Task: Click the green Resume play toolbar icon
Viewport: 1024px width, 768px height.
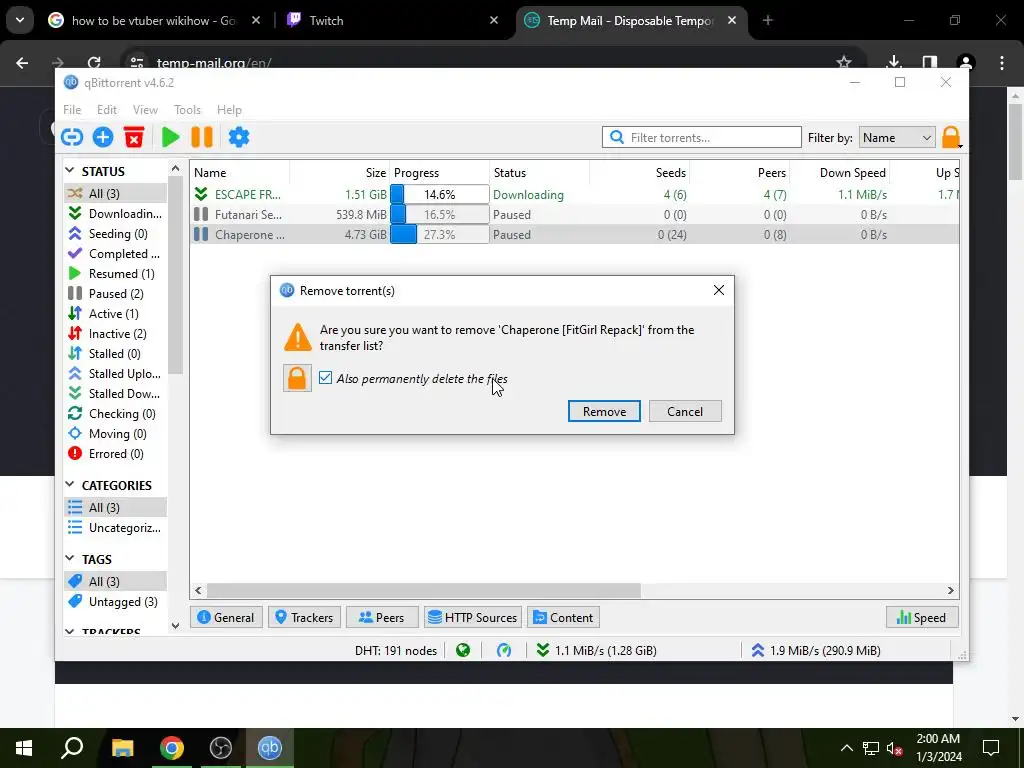Action: (170, 137)
